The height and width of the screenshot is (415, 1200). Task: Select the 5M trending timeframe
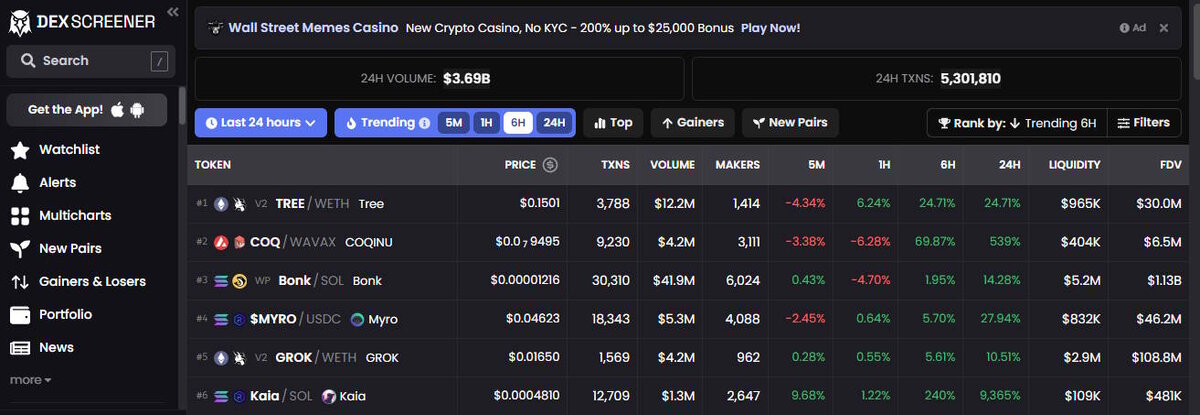click(x=454, y=123)
